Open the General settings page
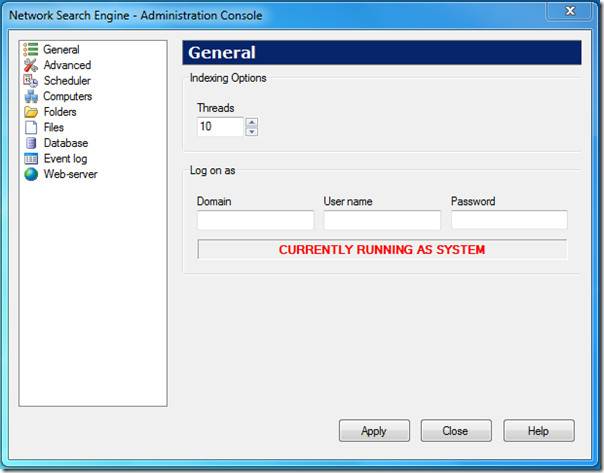The width and height of the screenshot is (604, 473). tap(61, 50)
